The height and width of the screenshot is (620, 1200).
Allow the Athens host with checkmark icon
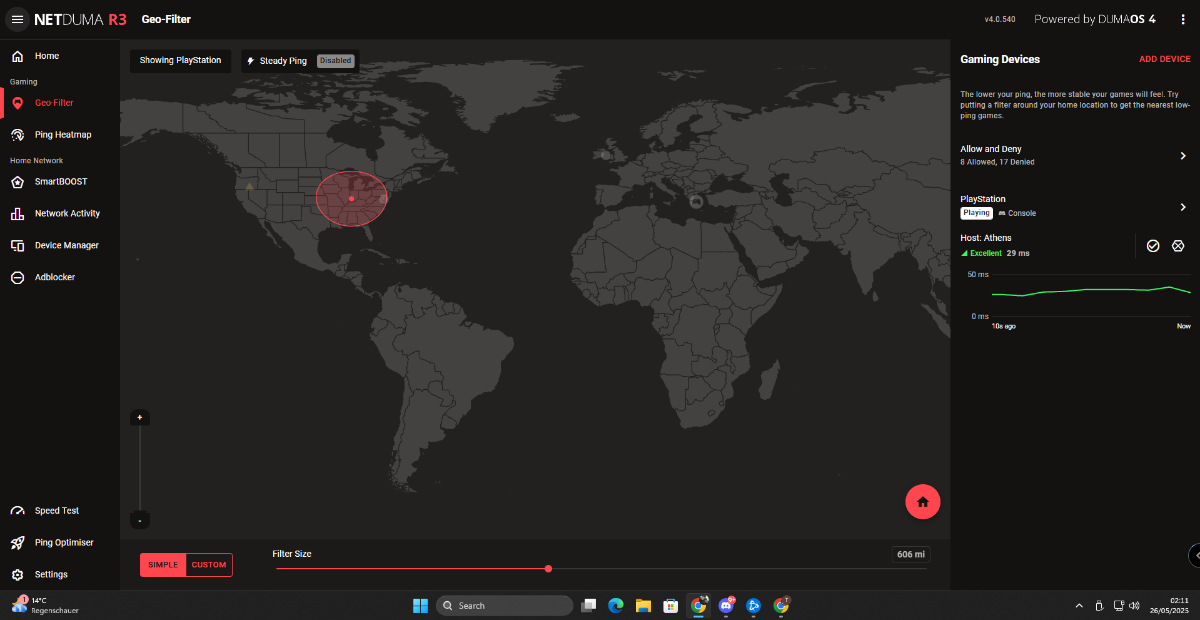[x=1153, y=246]
